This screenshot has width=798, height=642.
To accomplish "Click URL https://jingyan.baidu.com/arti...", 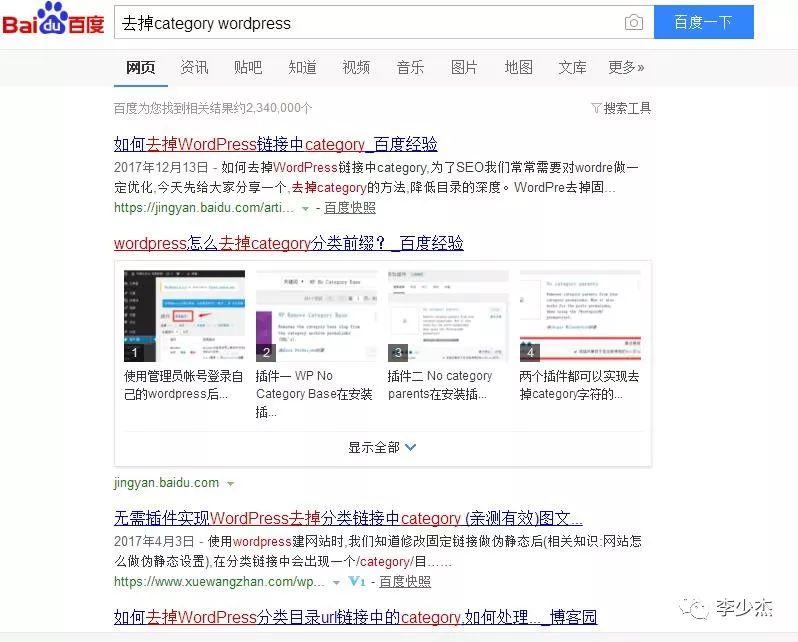I will click(204, 208).
